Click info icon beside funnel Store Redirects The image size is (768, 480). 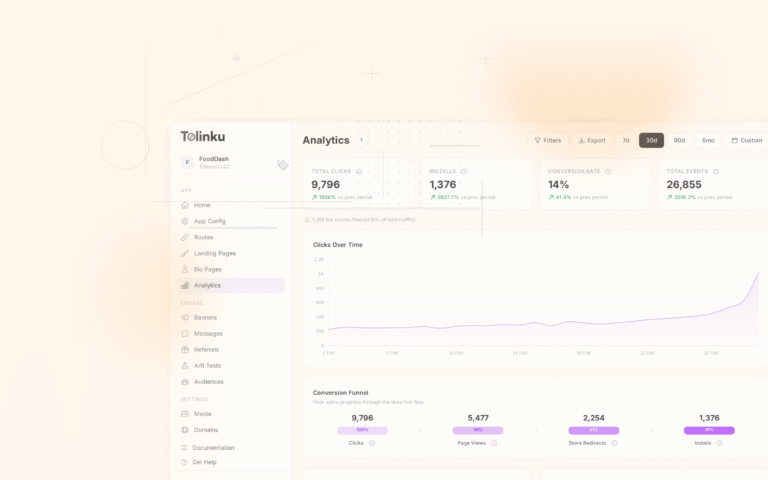(614, 443)
